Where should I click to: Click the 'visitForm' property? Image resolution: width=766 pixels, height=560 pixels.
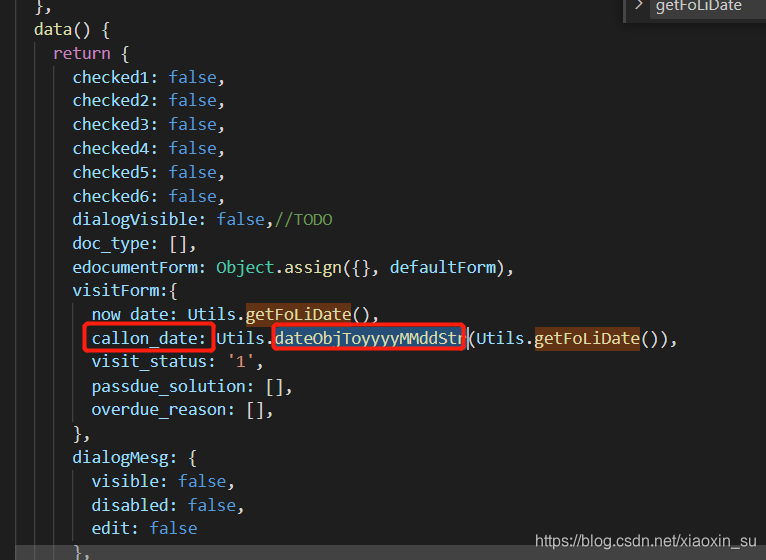click(x=116, y=291)
